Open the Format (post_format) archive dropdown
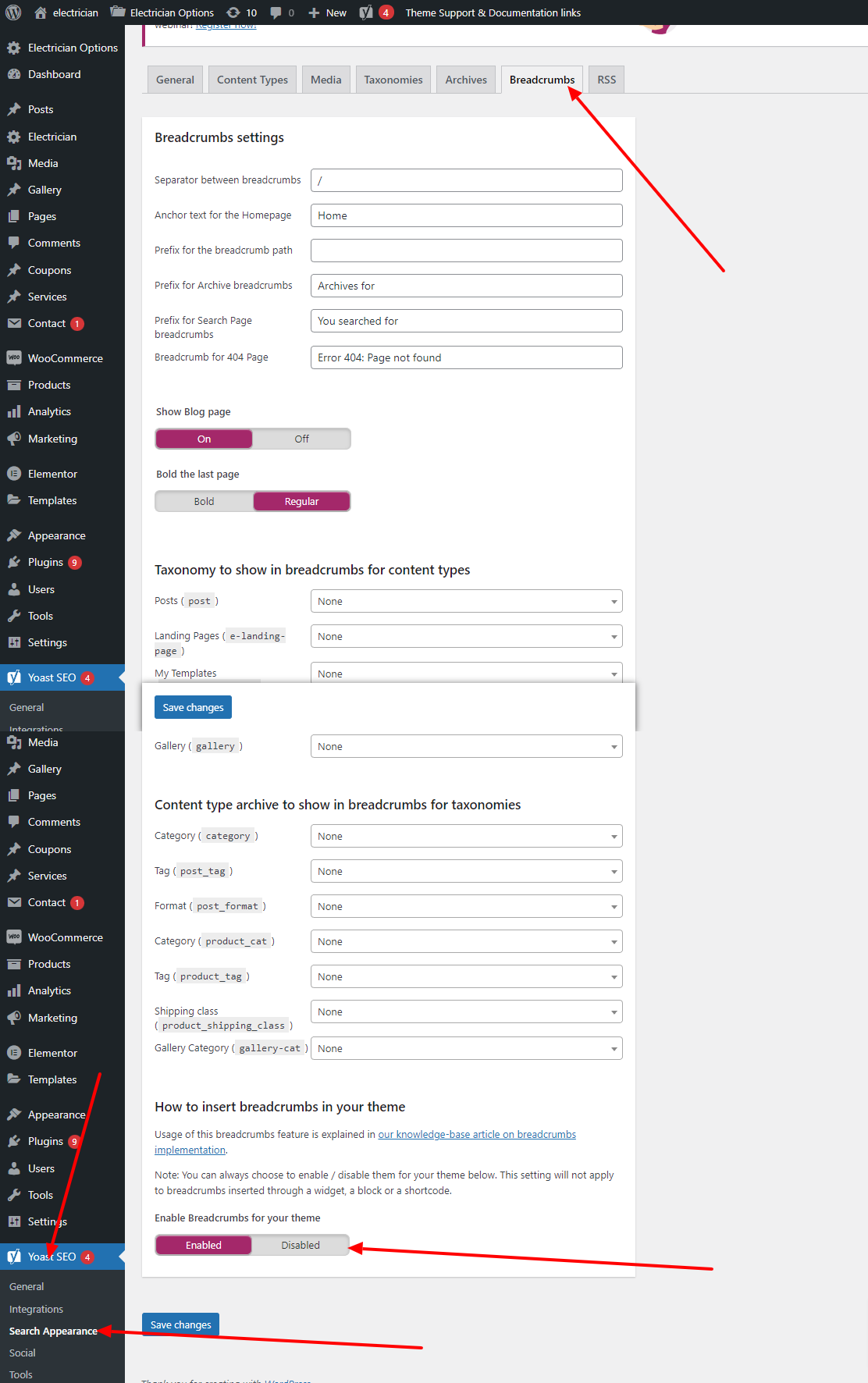 [467, 907]
